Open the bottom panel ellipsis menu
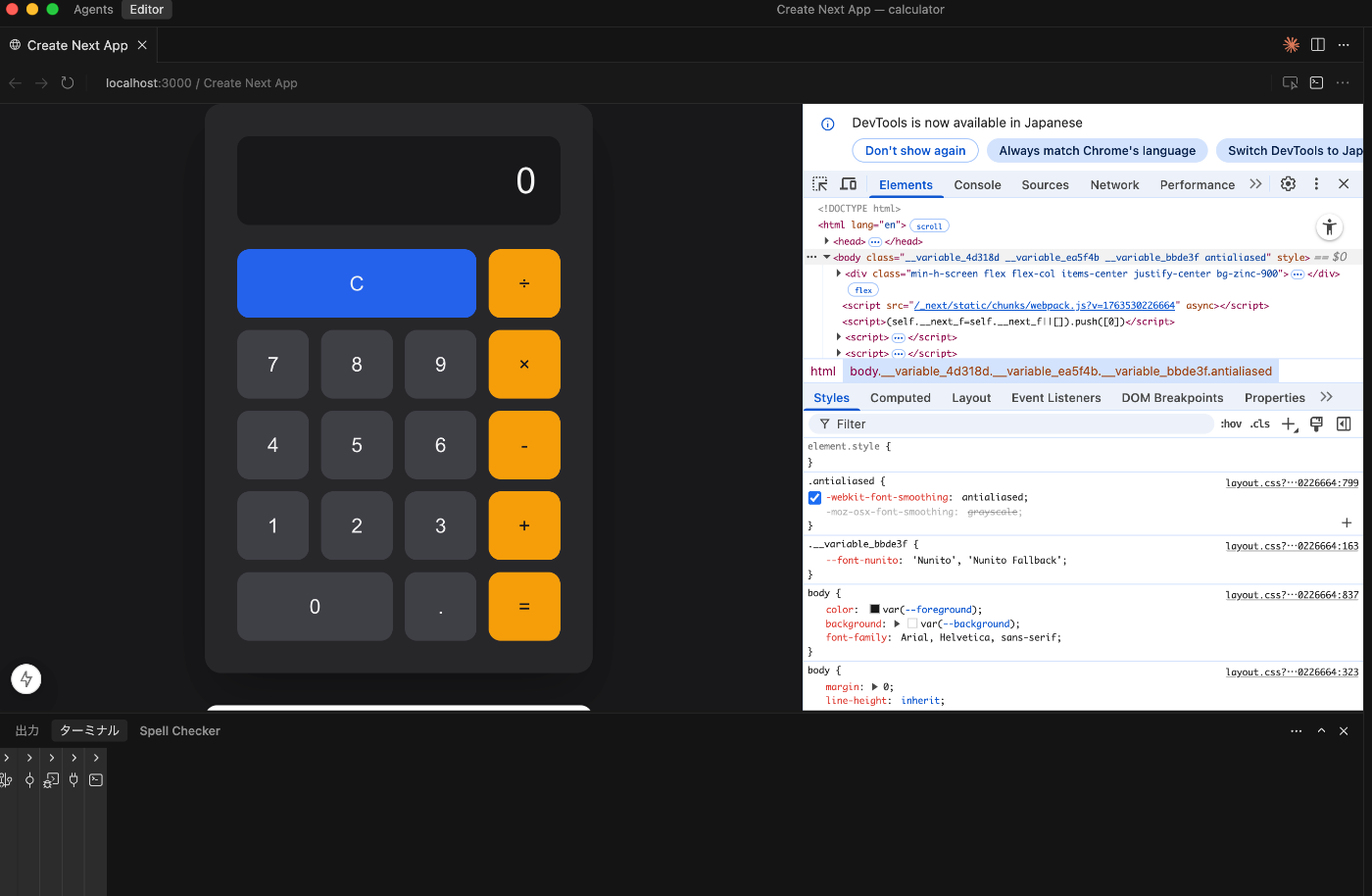1372x896 pixels. tap(1297, 731)
